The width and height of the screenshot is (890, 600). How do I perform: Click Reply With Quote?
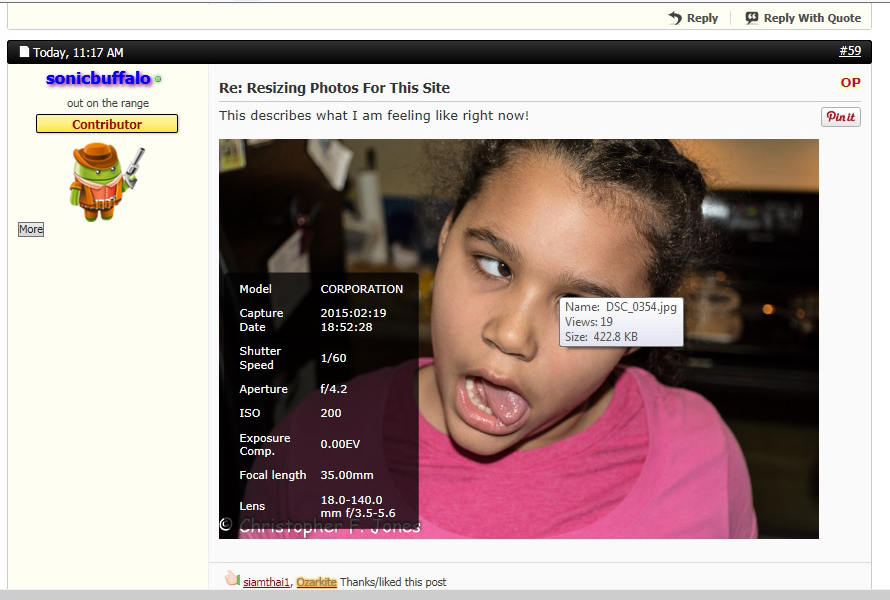[x=803, y=18]
